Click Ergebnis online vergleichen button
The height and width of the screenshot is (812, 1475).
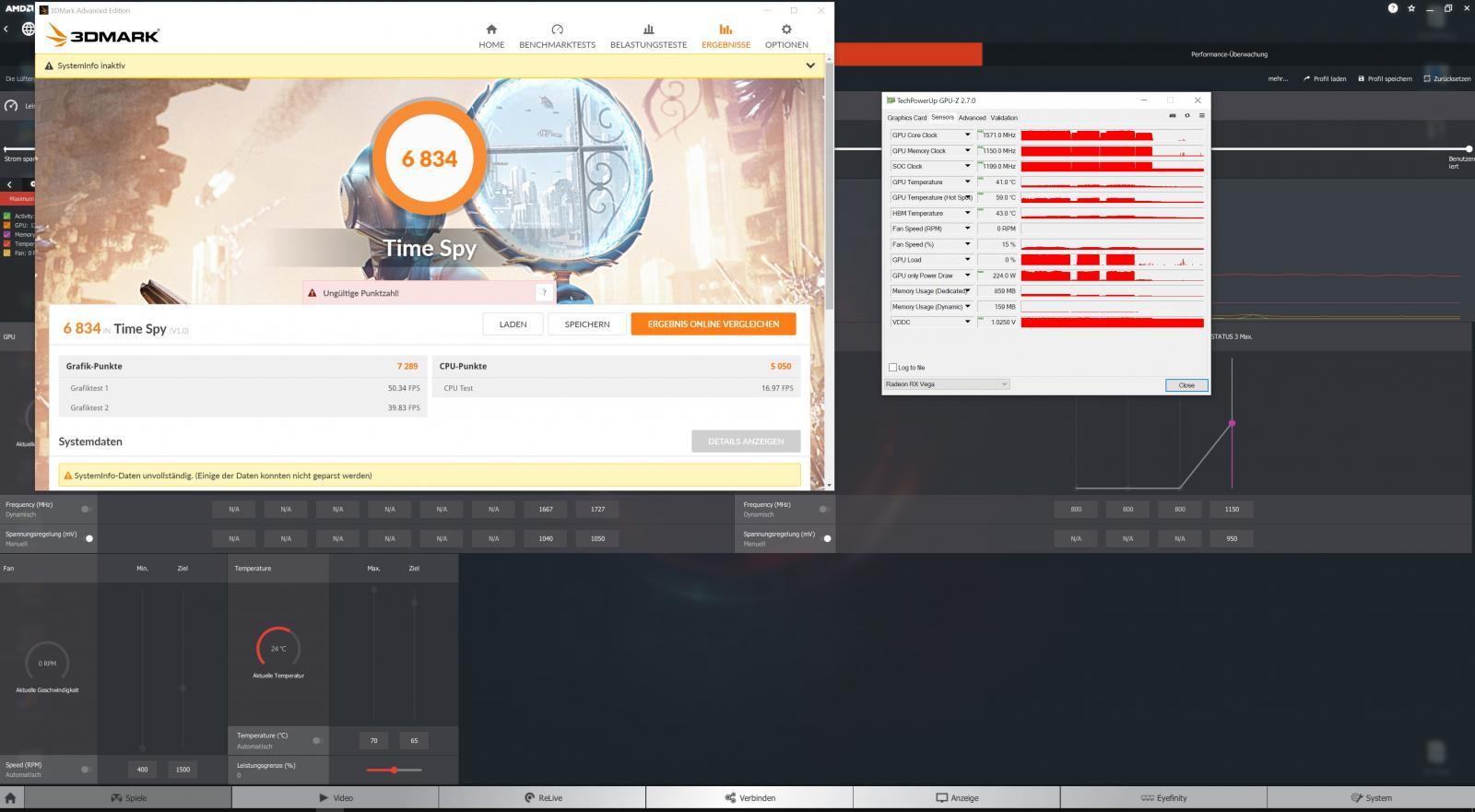tap(714, 324)
